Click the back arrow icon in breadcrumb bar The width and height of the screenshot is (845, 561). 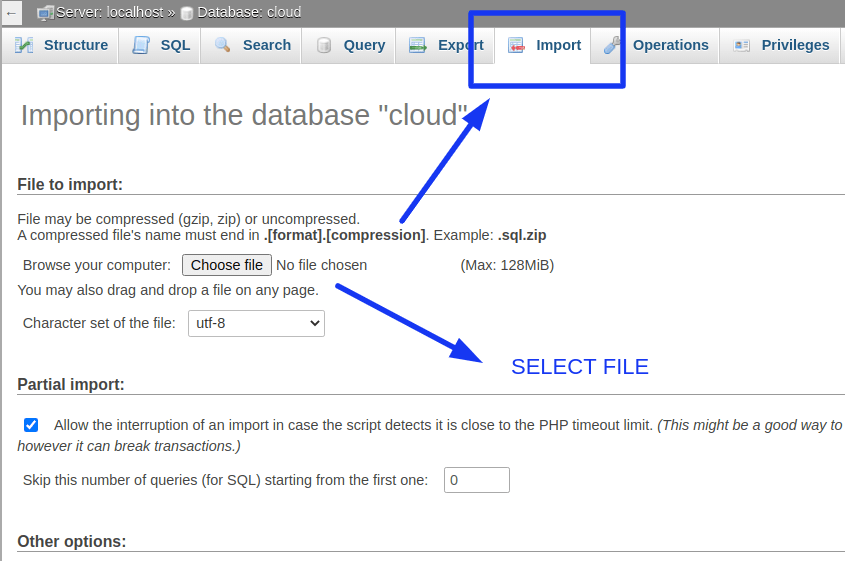(11, 13)
